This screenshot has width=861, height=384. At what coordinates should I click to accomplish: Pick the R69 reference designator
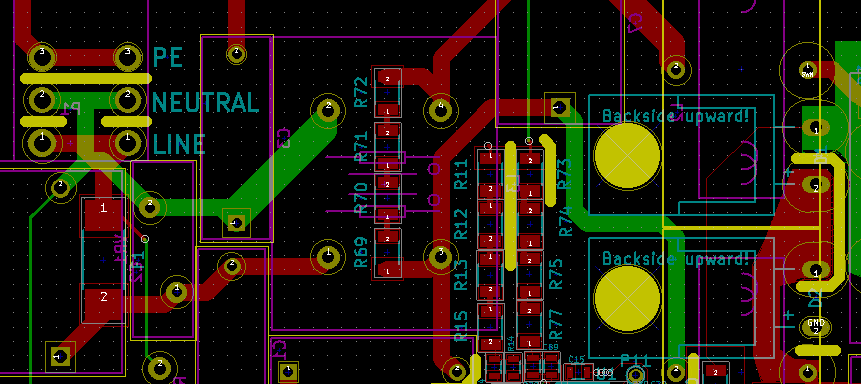coord(361,253)
